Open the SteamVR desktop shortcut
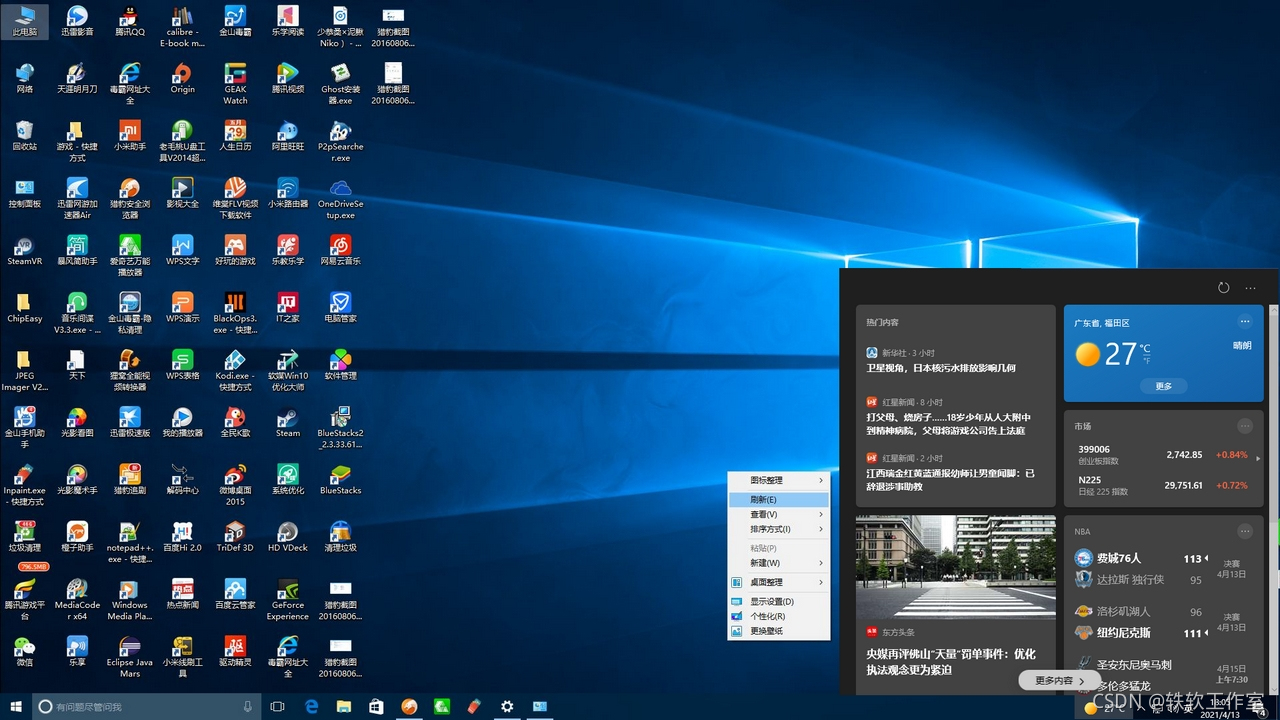Screen dimensions: 1280x720 click(x=25, y=250)
